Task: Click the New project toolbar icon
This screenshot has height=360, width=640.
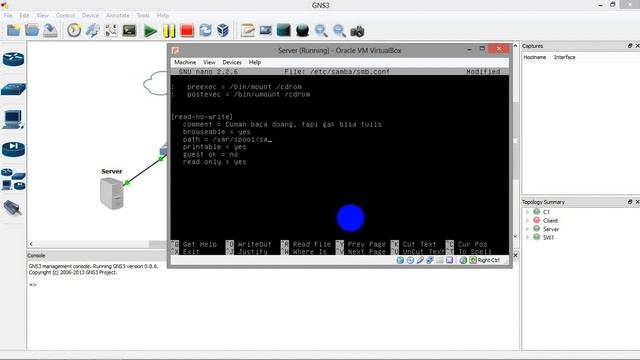Action: click(13, 30)
